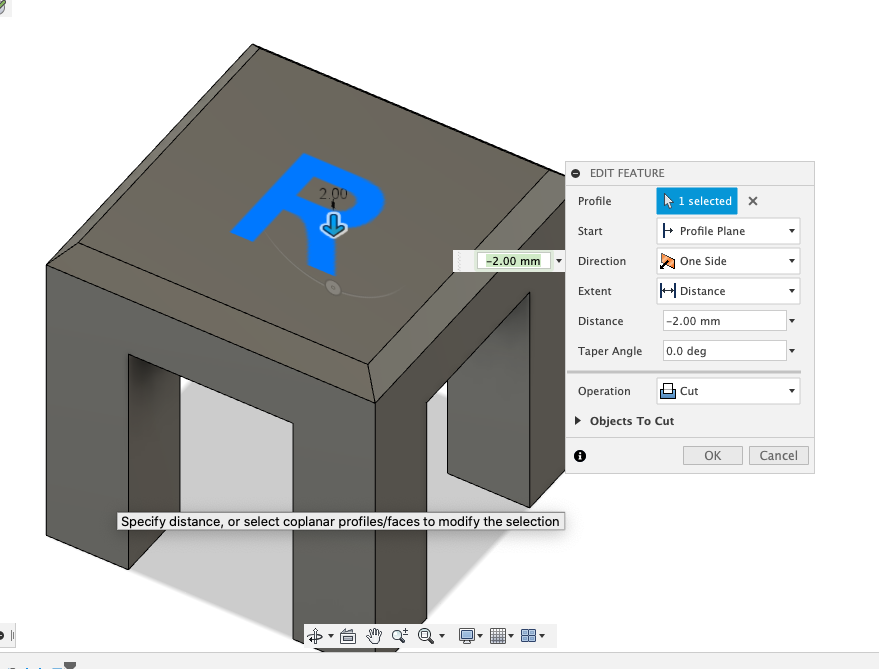Click the Taper Angle input field
This screenshot has width=879, height=669.
[724, 351]
